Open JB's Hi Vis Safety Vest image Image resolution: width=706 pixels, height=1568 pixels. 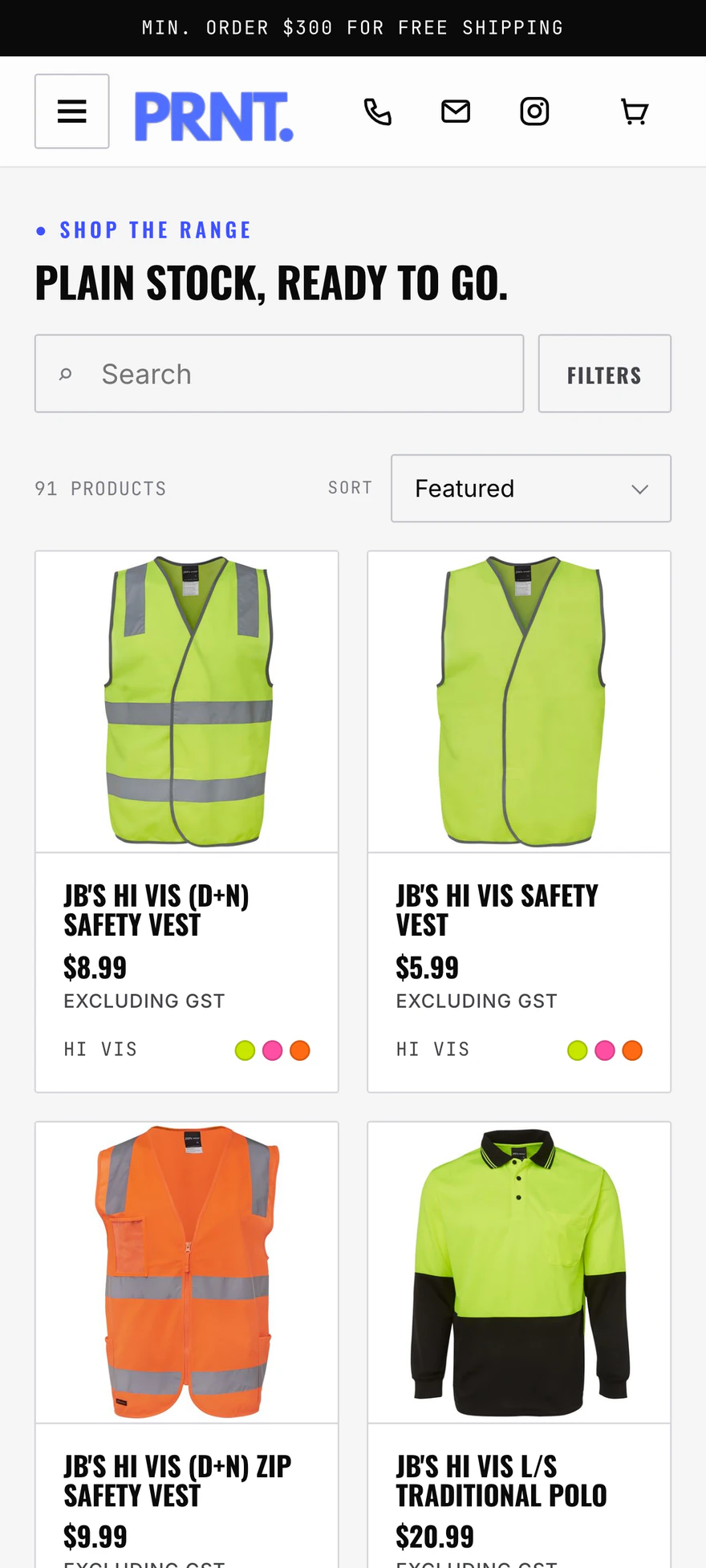(519, 701)
